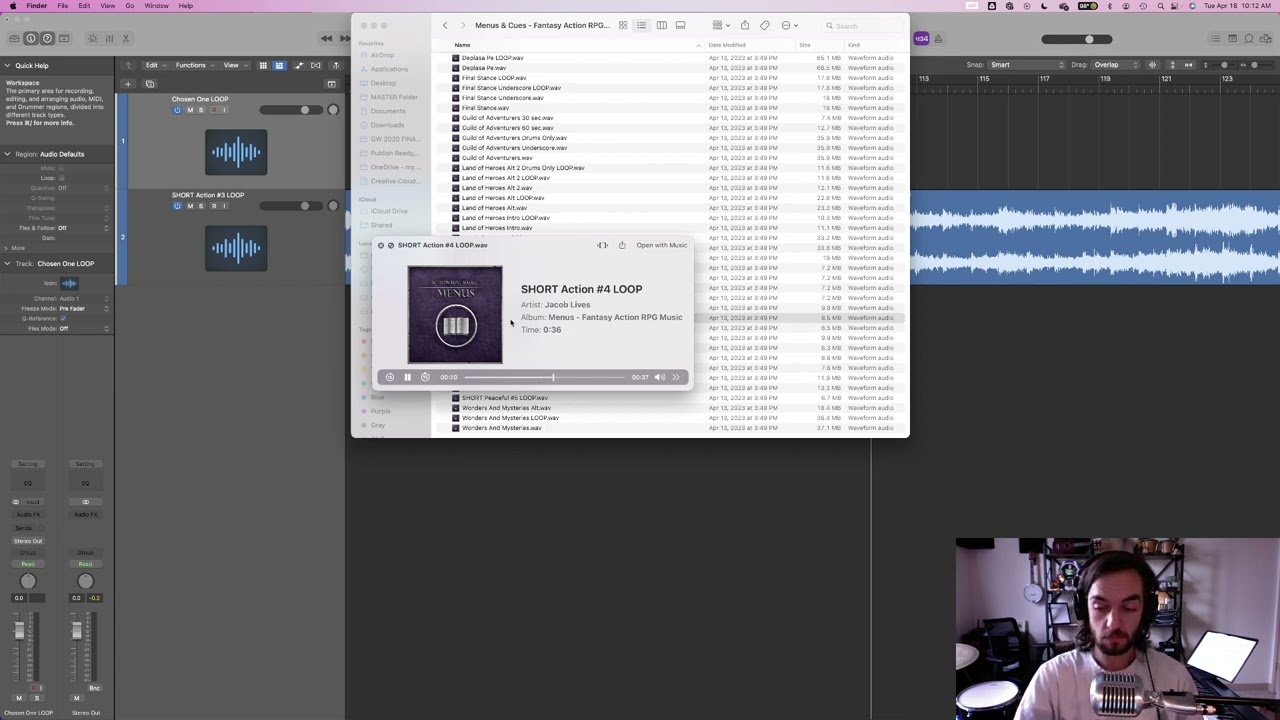This screenshot has height=720, width=1280.
Task: Click the duplicate track icon
Action: [150, 84]
